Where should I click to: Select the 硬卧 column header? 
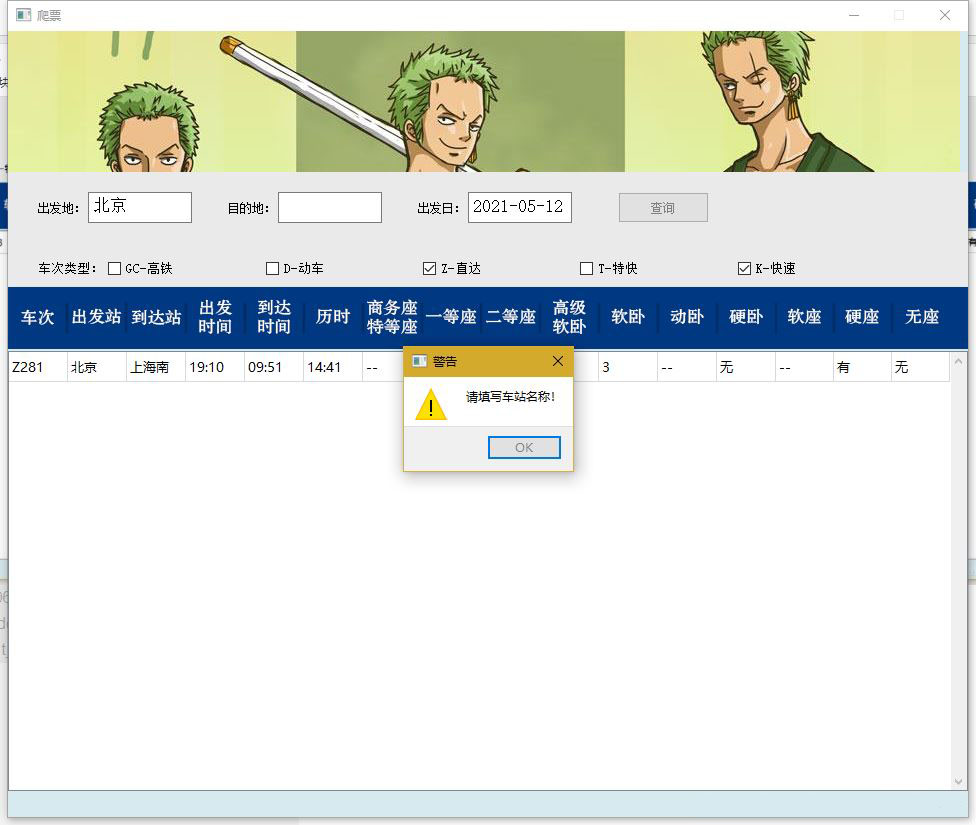click(x=746, y=317)
